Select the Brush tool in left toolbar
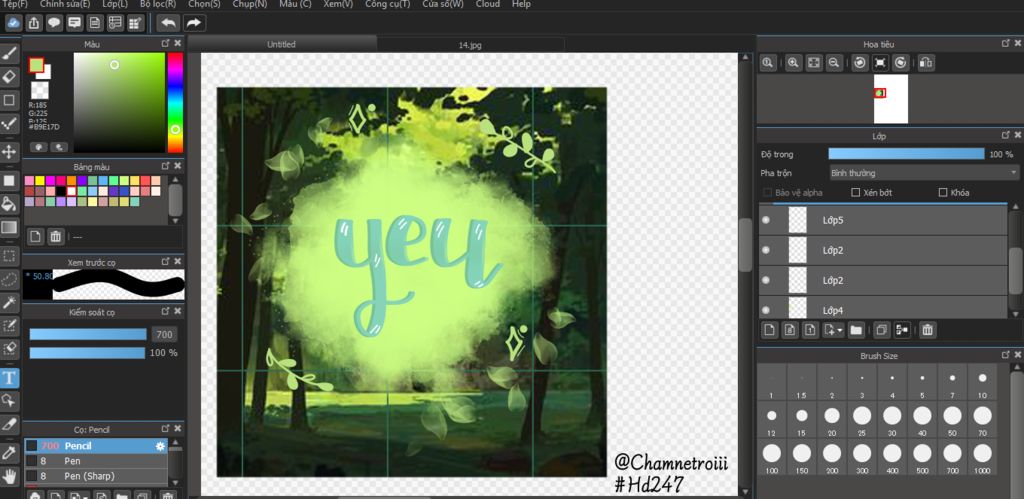 9,54
